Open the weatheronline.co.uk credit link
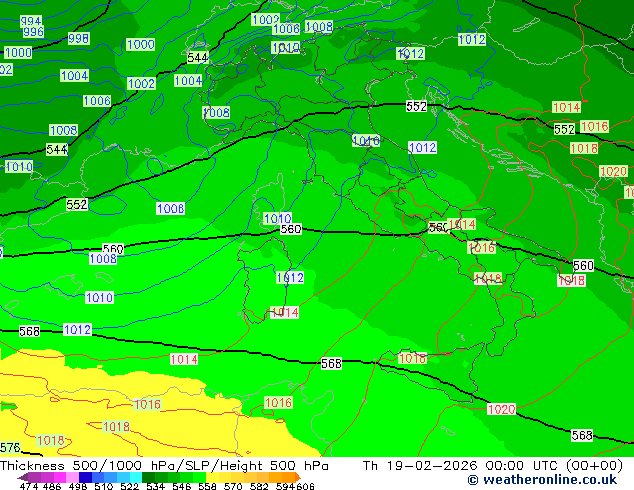Viewport: 634px width, 490px height. point(542,480)
